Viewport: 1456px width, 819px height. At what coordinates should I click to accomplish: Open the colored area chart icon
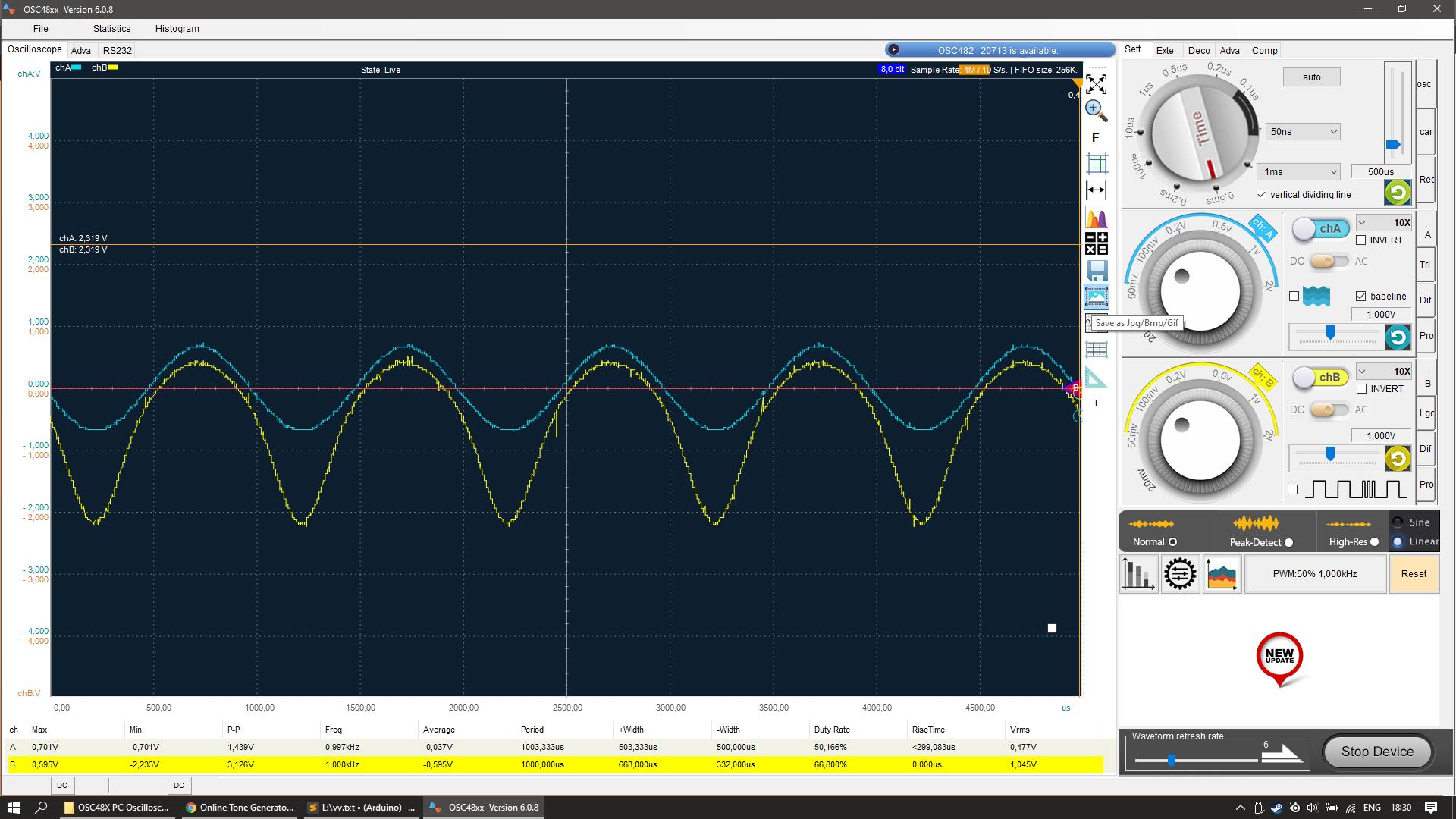[1222, 574]
